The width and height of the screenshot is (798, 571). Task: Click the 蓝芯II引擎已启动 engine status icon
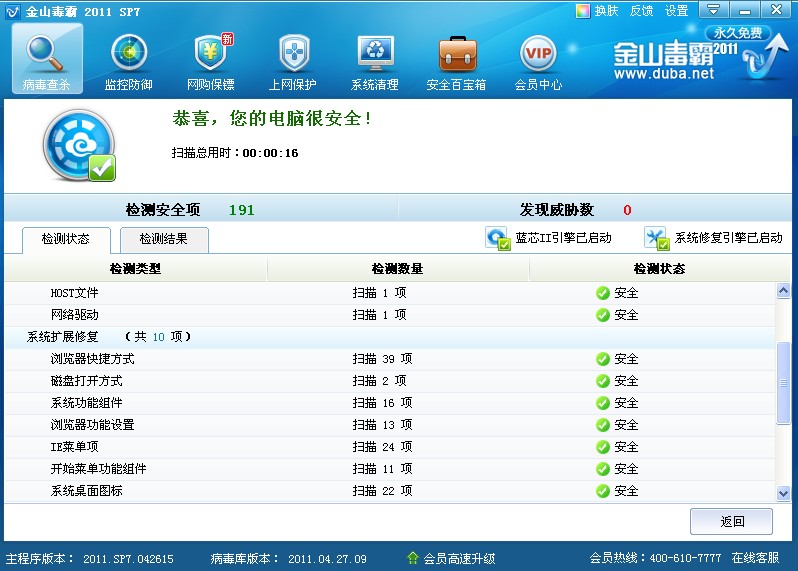click(497, 238)
